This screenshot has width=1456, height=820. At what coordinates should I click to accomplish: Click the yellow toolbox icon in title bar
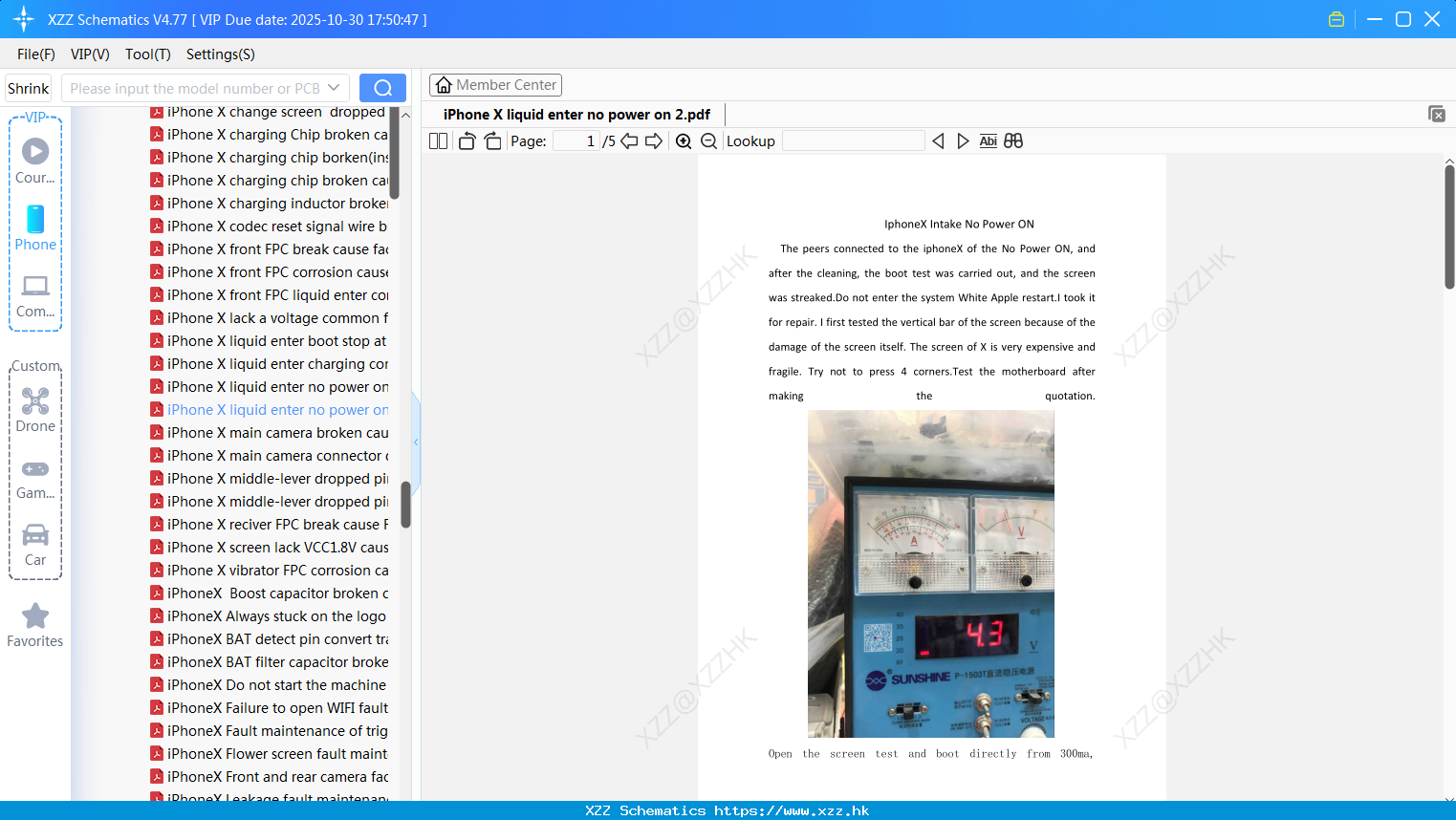pyautogui.click(x=1336, y=19)
